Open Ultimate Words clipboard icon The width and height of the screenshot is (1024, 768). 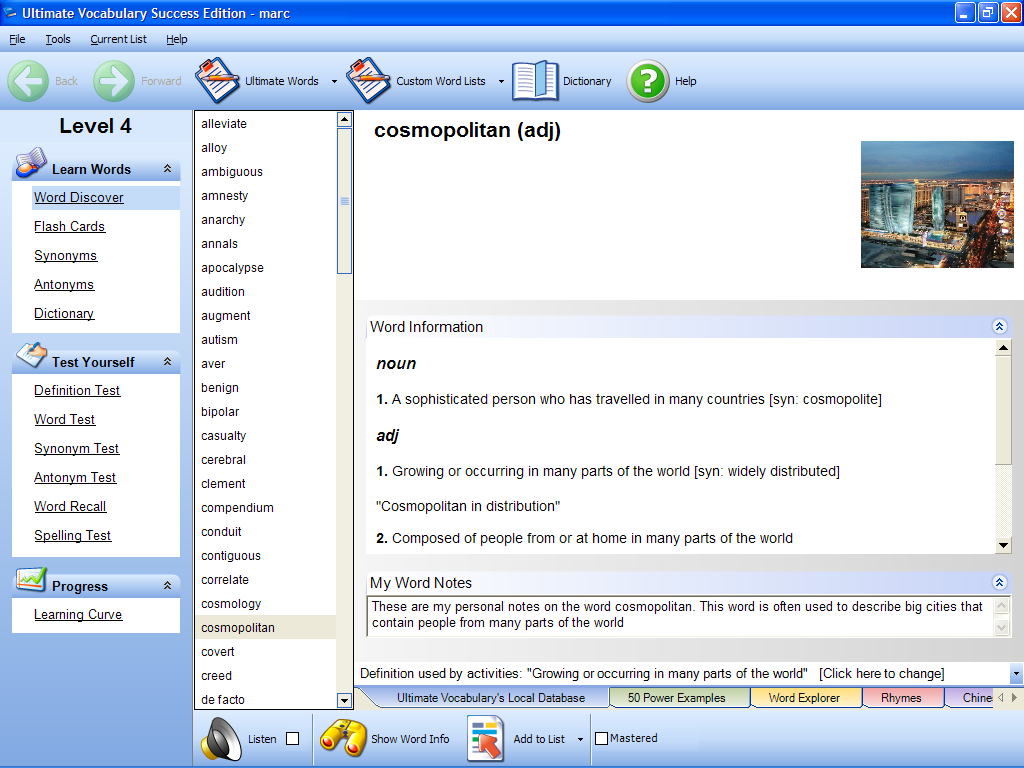(217, 80)
